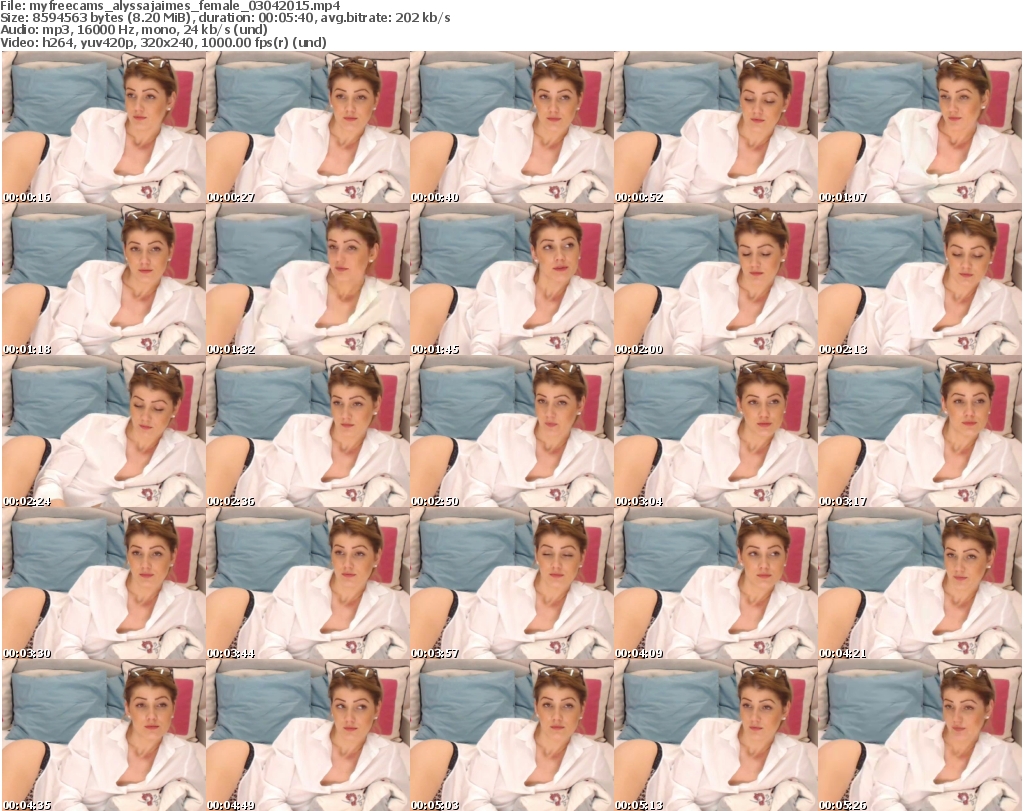The image size is (1024, 811).
Task: Select the thumbnail frame at 00:00:52
Action: pos(716,127)
